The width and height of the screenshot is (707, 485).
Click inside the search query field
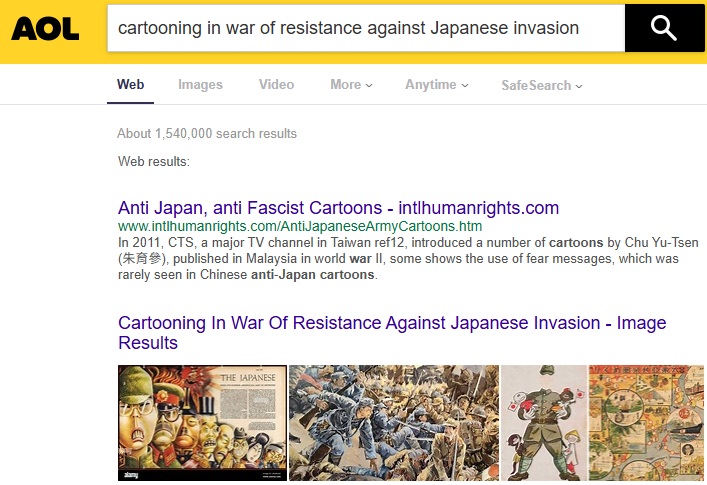tap(366, 28)
